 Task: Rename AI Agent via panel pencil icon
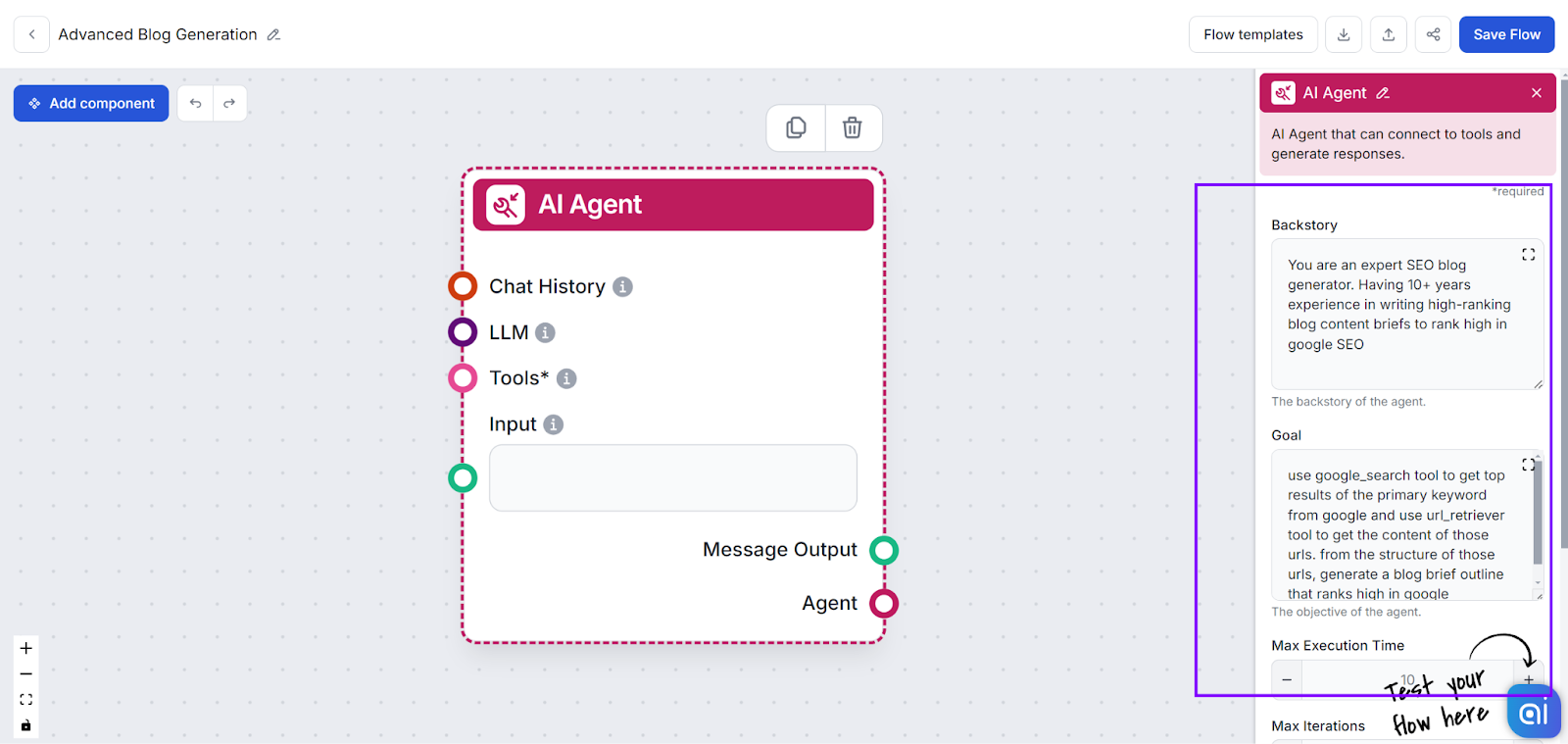pyautogui.click(x=1383, y=93)
